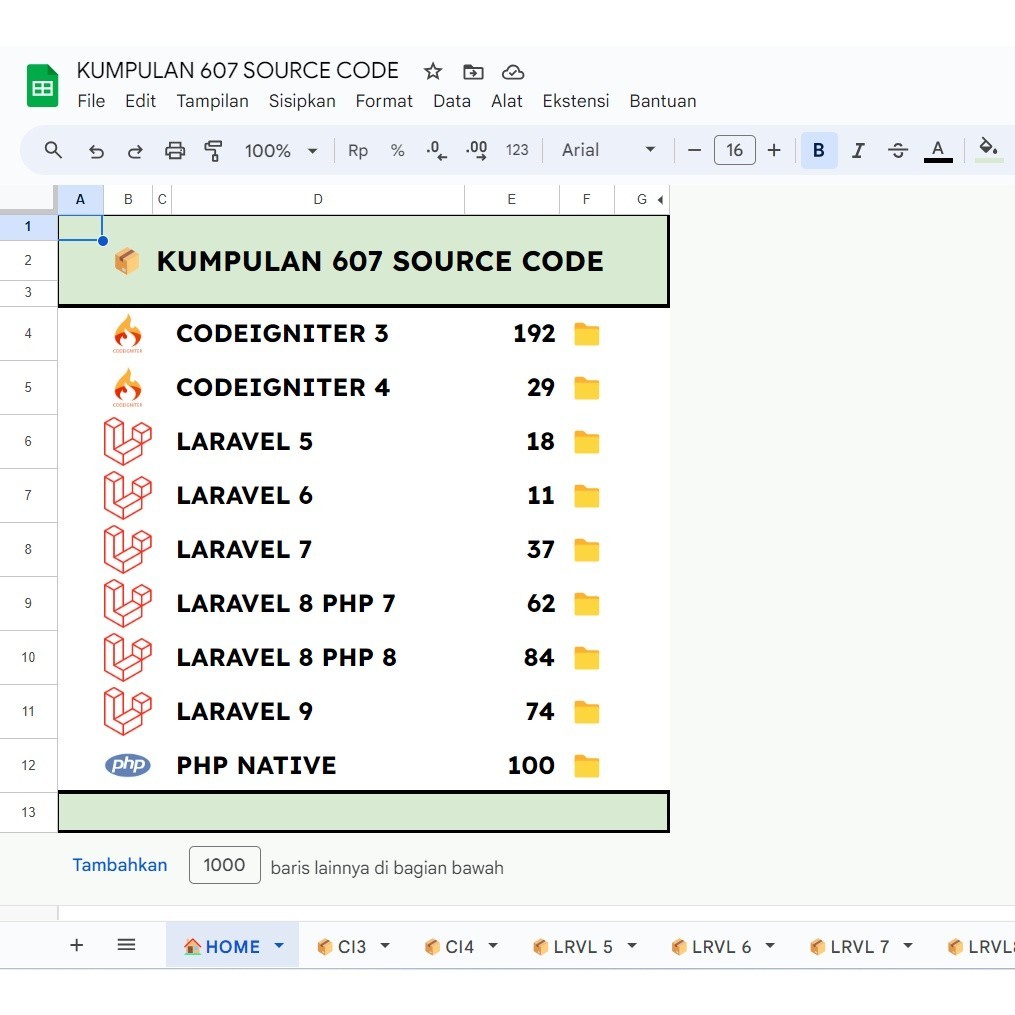Click the CodeIgniter flame logo in row 4
1015x1015 pixels.
[128, 333]
